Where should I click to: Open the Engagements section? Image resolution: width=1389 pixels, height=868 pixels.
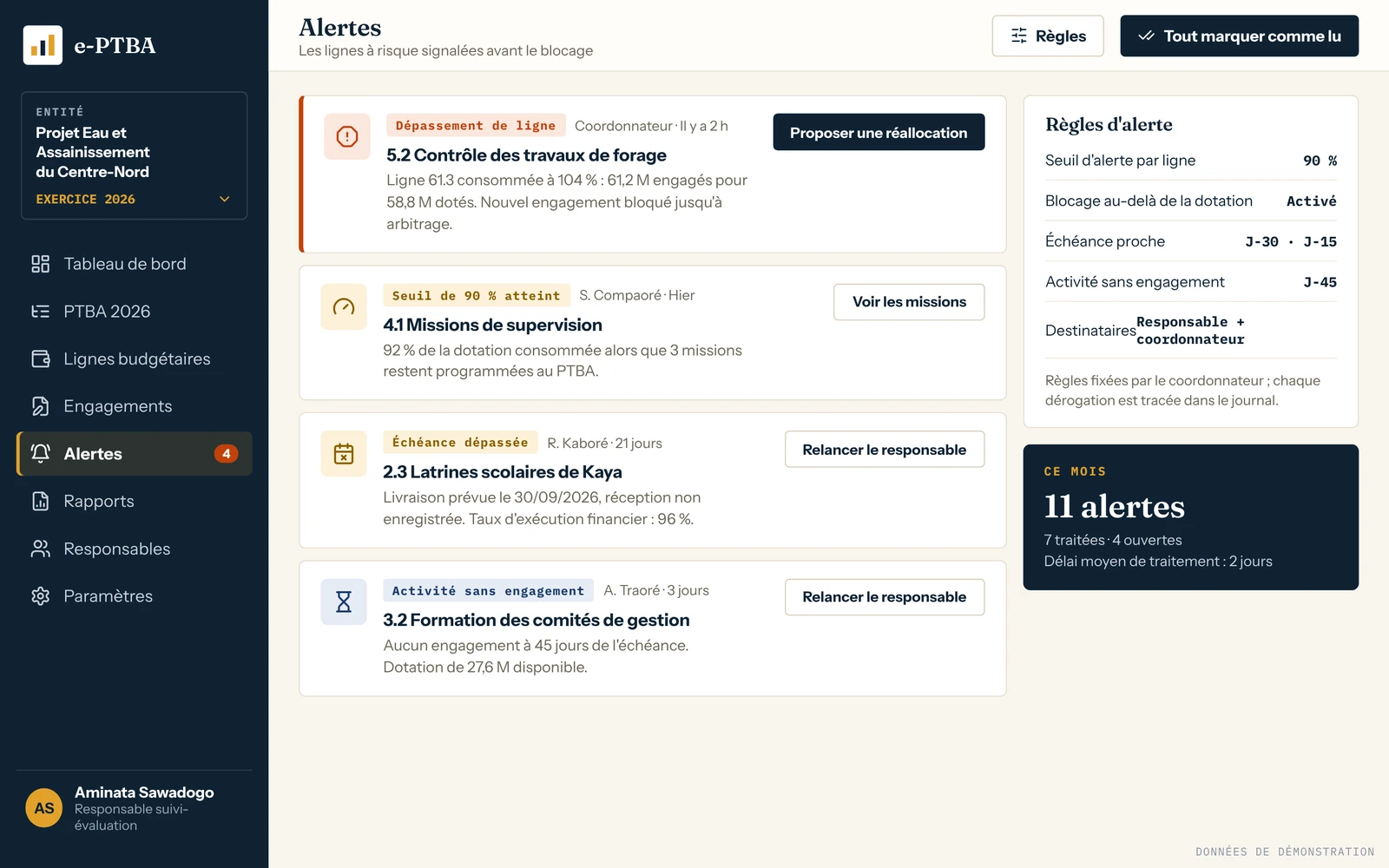(135, 406)
